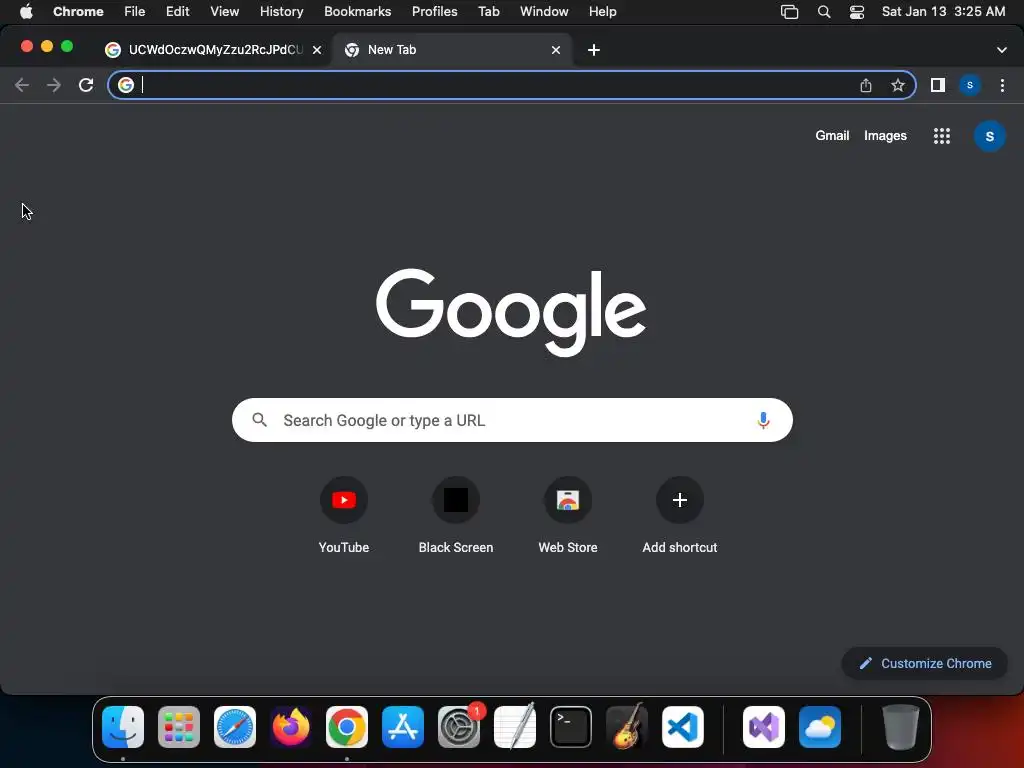Open Visual Studio from the Dock
The height and width of the screenshot is (768, 1024).
[764, 727]
